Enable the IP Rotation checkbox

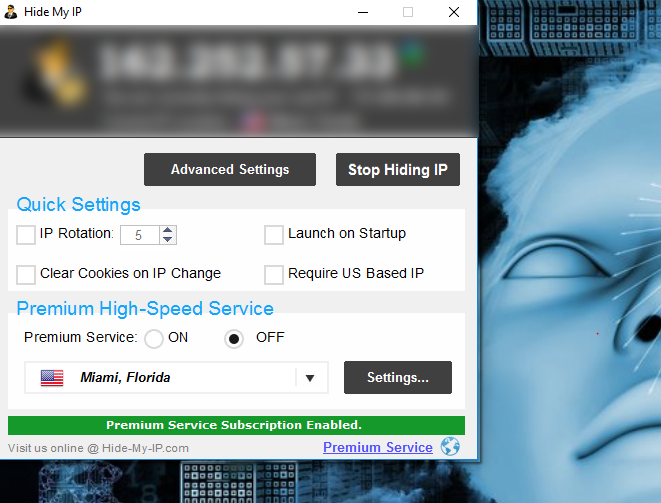(26, 234)
